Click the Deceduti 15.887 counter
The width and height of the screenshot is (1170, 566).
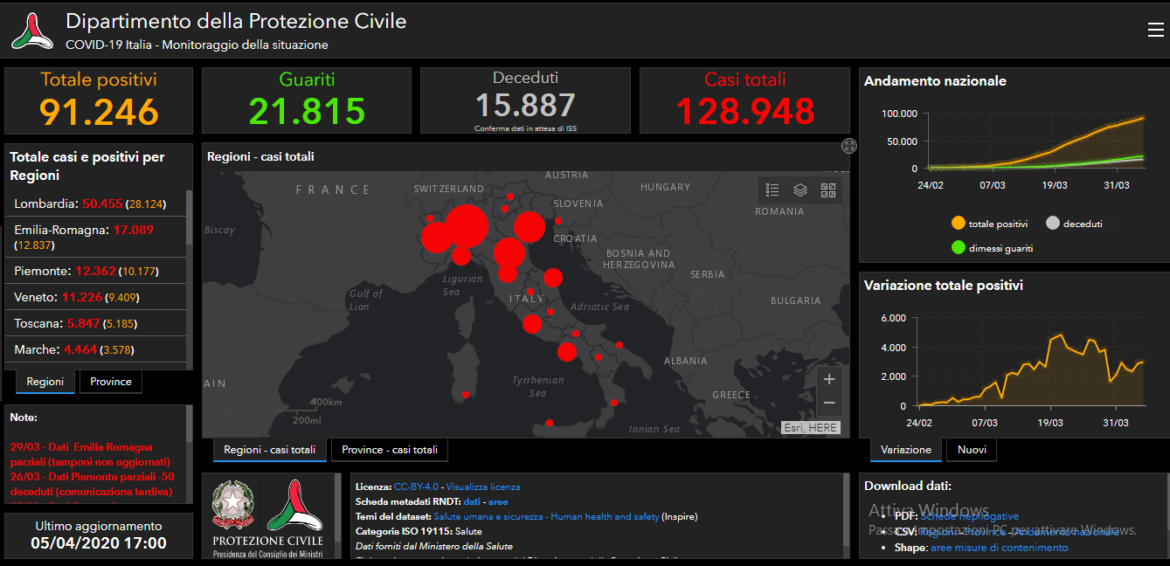point(525,100)
